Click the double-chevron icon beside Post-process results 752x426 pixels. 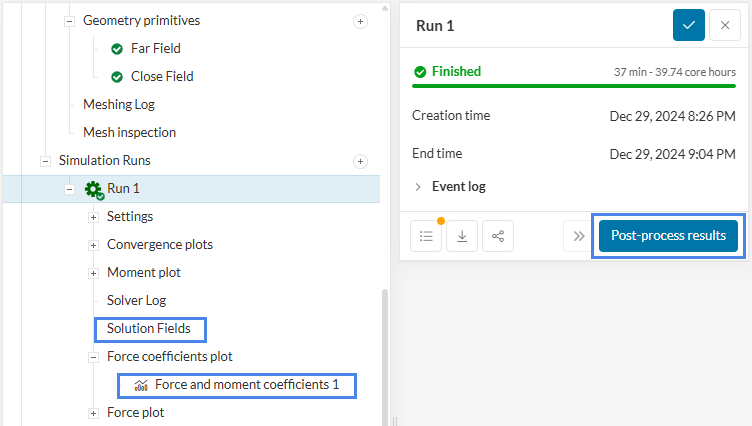578,237
